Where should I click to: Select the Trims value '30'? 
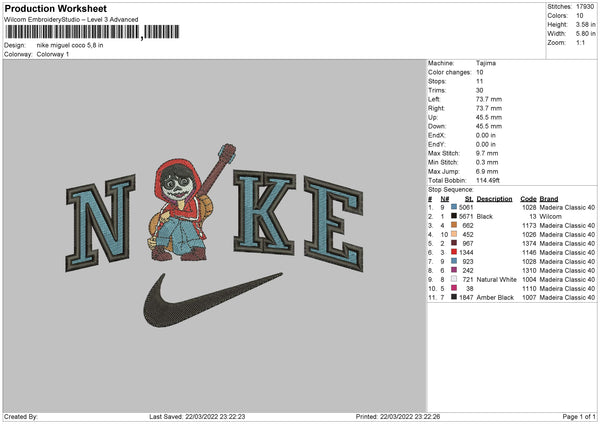click(x=479, y=90)
